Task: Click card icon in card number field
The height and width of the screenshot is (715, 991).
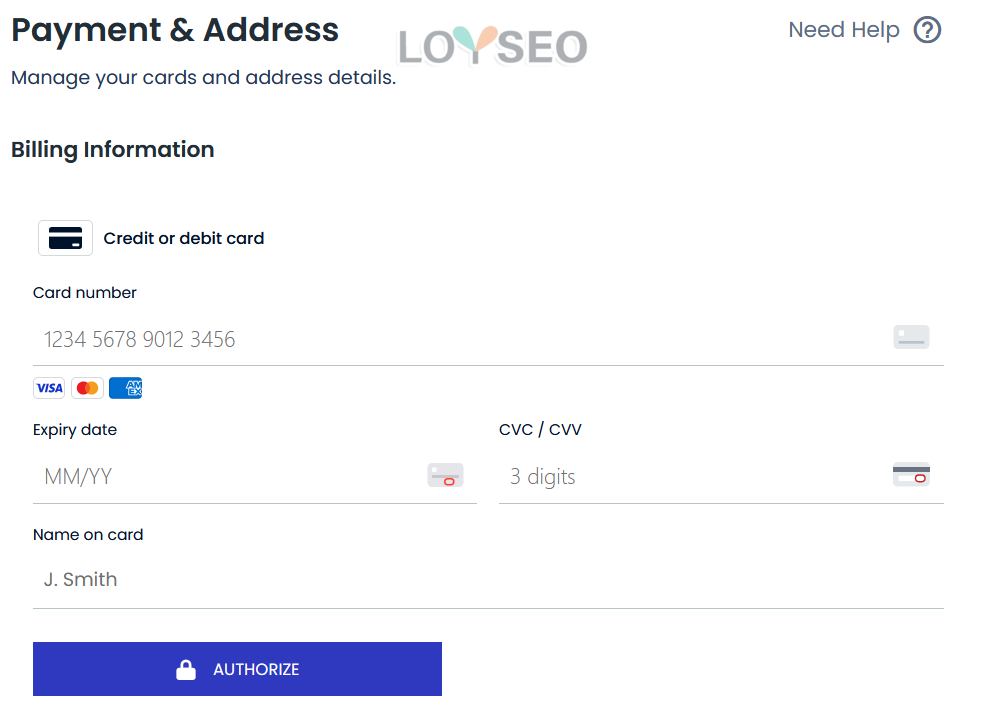Action: 911,337
